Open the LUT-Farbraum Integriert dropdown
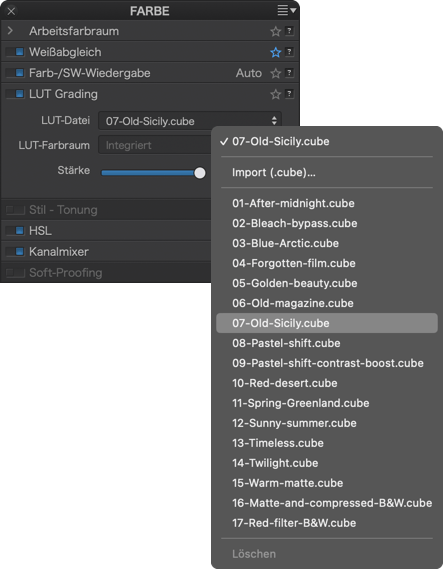The width and height of the screenshot is (443, 569). click(x=155, y=145)
